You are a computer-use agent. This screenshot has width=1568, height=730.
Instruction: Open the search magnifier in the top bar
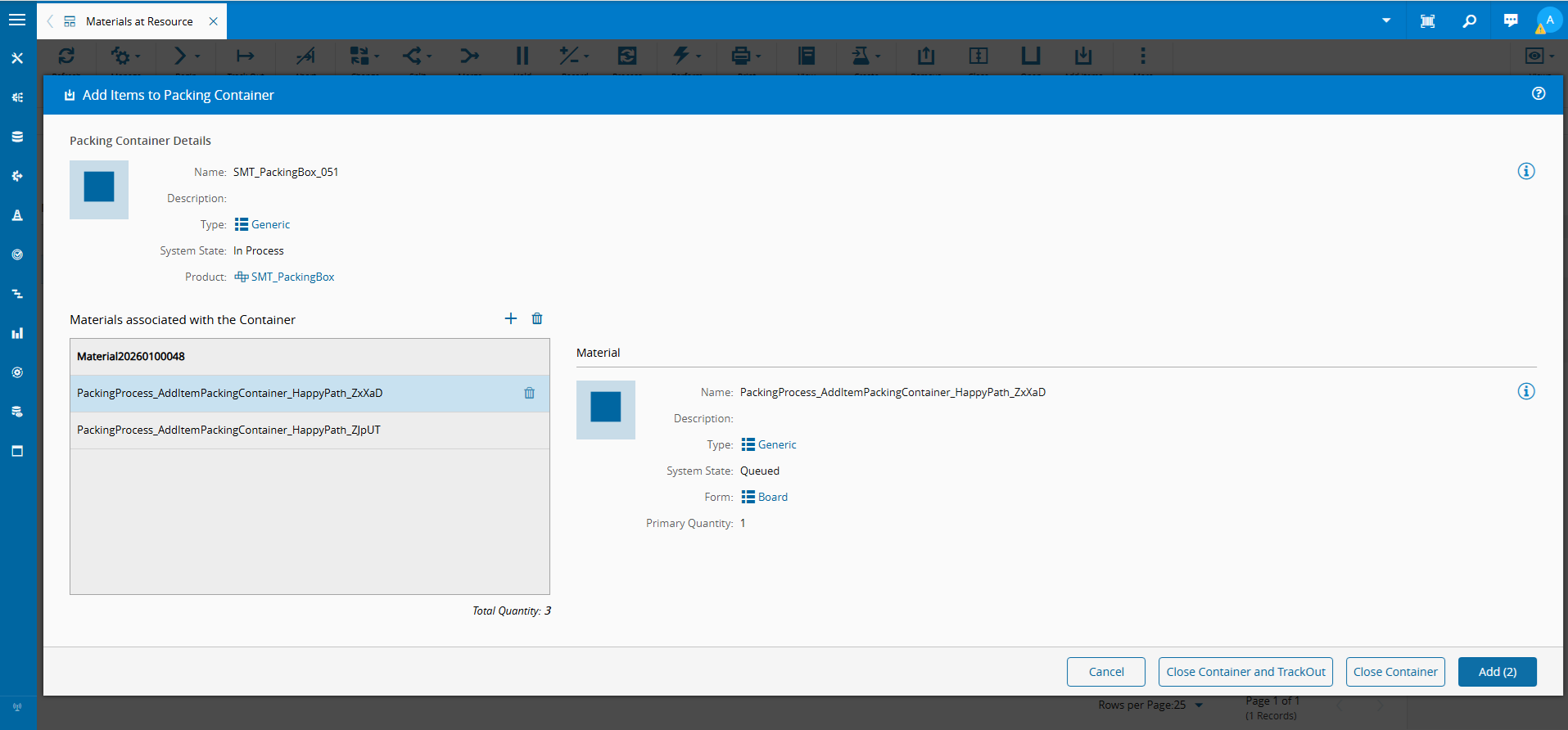(x=1469, y=21)
